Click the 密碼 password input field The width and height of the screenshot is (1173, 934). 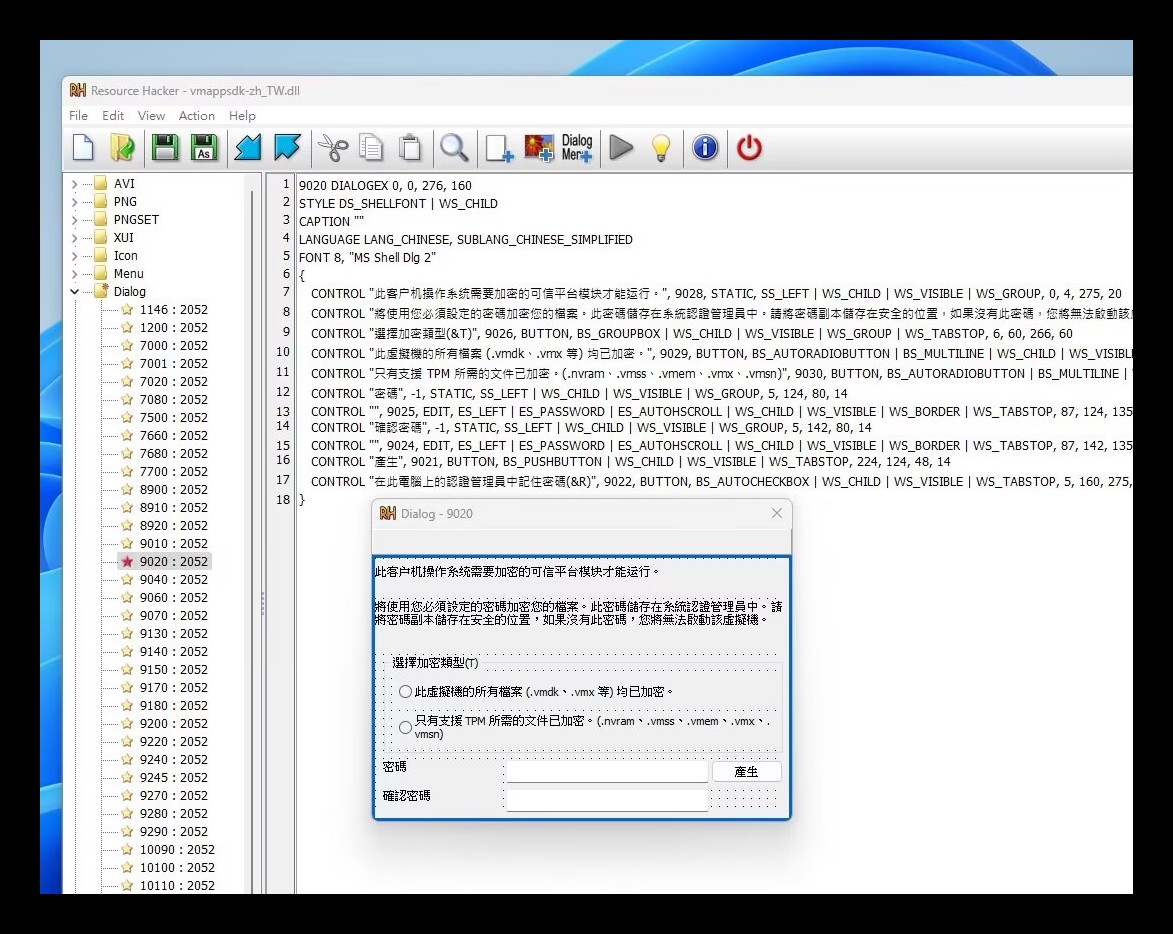click(x=605, y=771)
